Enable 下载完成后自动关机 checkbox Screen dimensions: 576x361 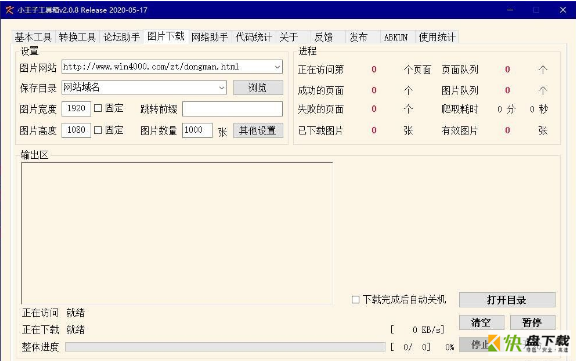pos(356,300)
